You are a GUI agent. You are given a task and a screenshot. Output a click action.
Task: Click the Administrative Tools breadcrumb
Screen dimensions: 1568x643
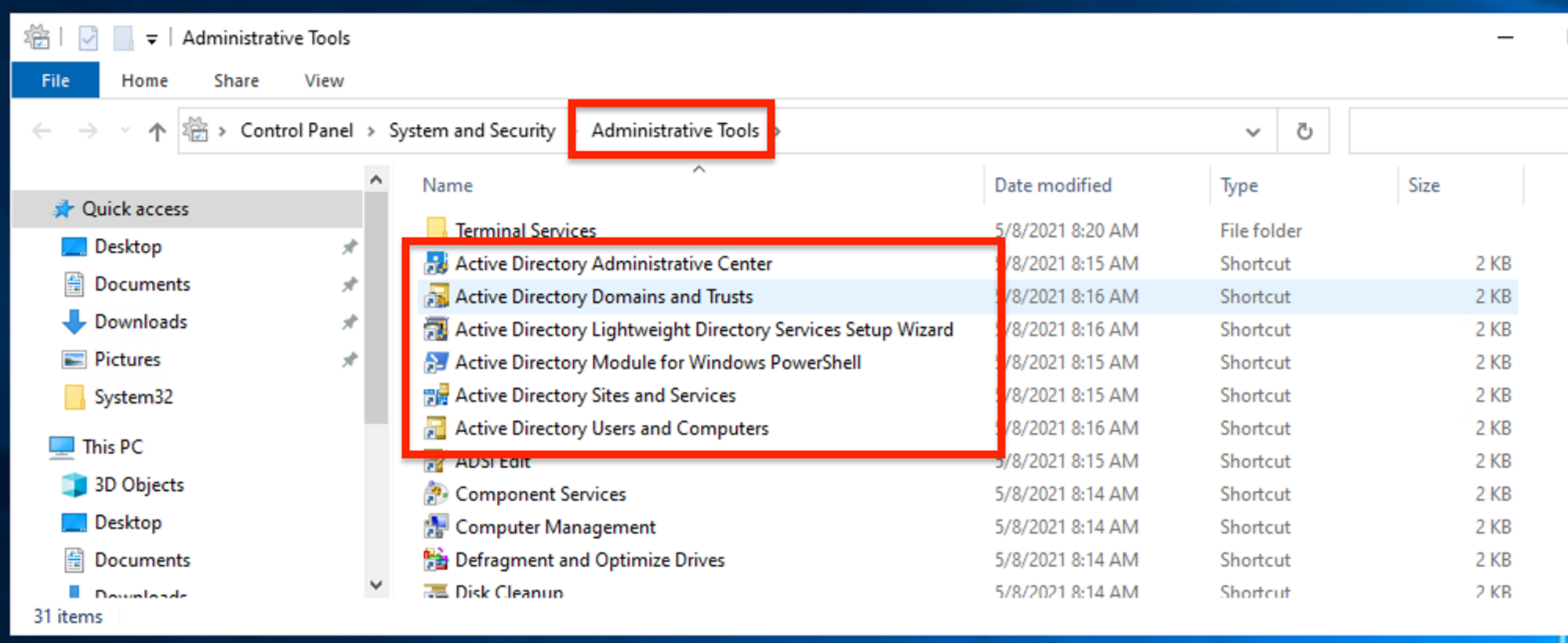tap(675, 130)
